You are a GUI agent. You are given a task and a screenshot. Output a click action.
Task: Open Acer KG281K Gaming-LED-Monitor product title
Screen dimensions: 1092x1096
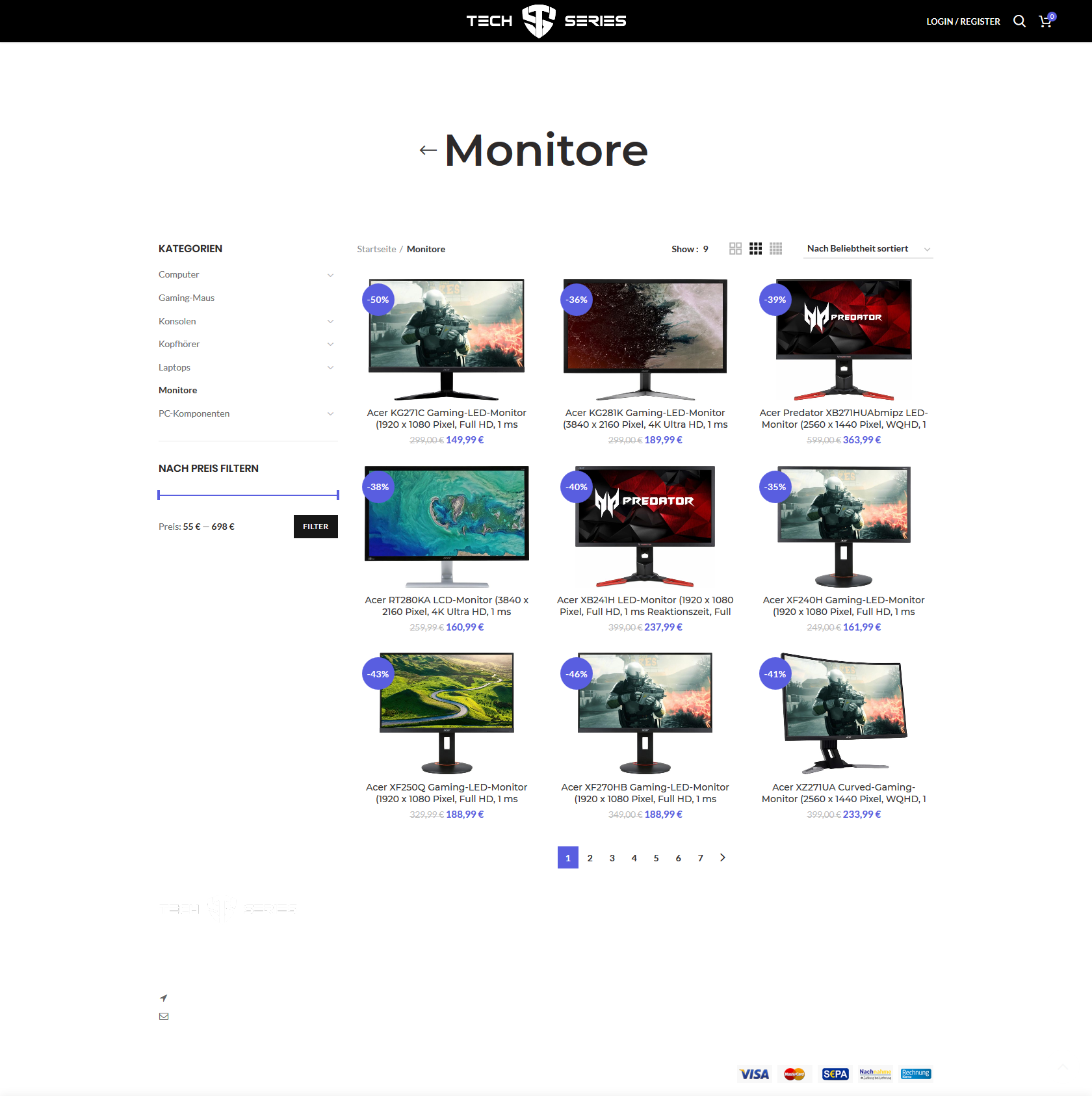(645, 419)
